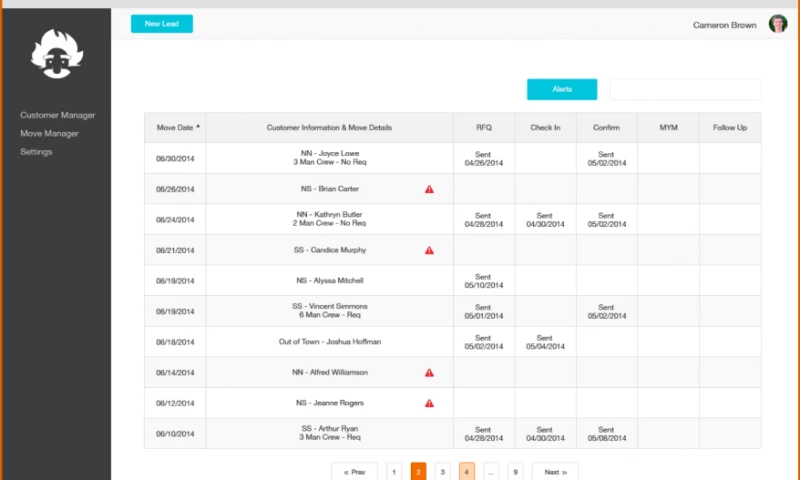This screenshot has height=480, width=800.
Task: Click the alert icon for Brian Carter
Action: pos(429,189)
